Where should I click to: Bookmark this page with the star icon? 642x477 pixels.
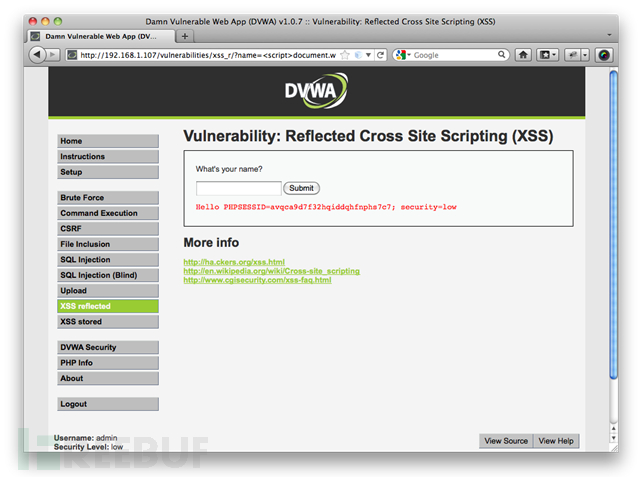click(345, 55)
